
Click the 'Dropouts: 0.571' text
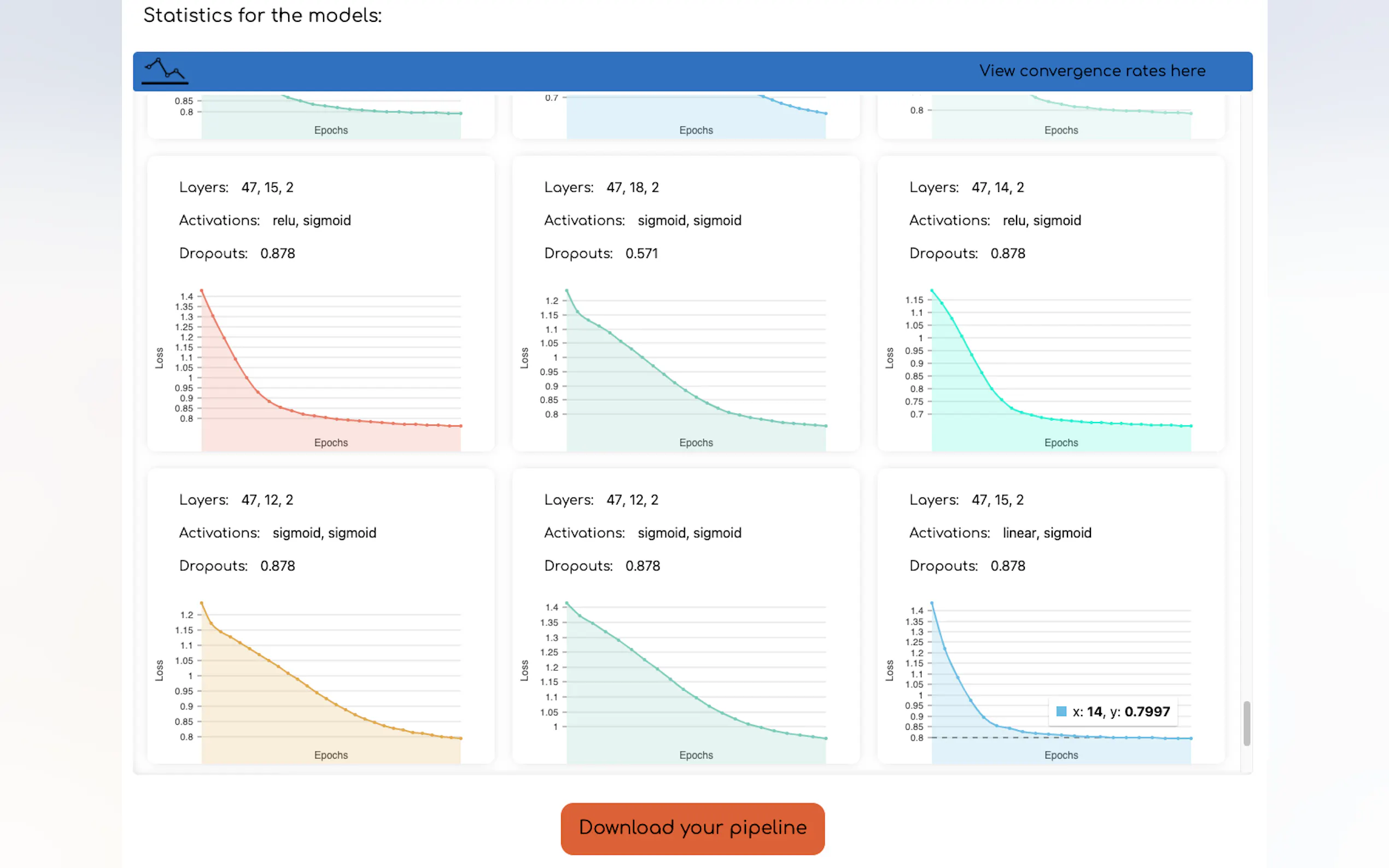[x=600, y=253]
